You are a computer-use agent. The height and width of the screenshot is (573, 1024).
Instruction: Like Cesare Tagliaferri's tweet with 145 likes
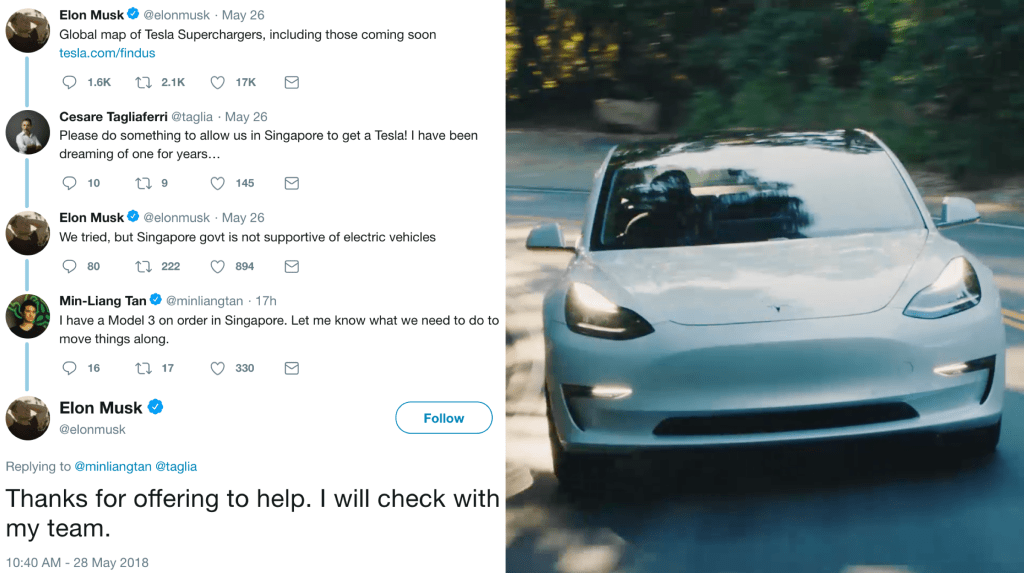click(217, 184)
